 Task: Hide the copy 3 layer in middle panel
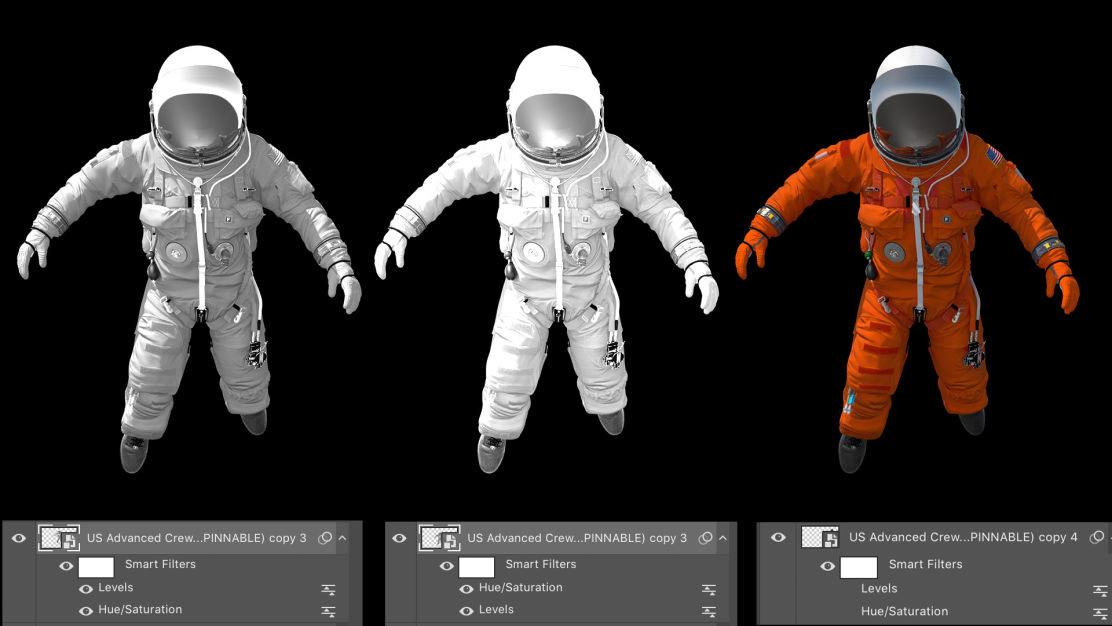(399, 538)
